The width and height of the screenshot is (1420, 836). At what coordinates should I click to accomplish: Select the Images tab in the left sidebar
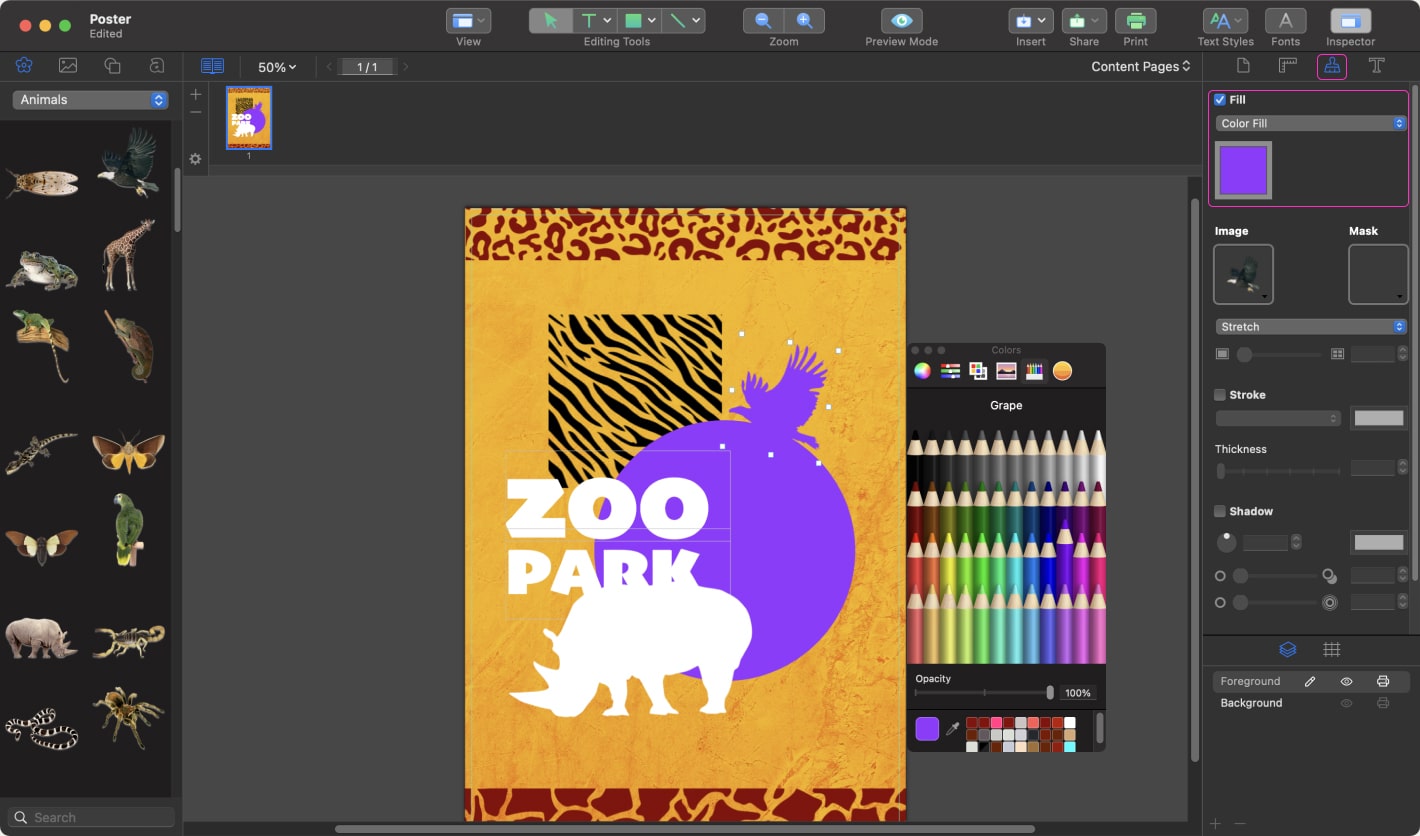66,65
